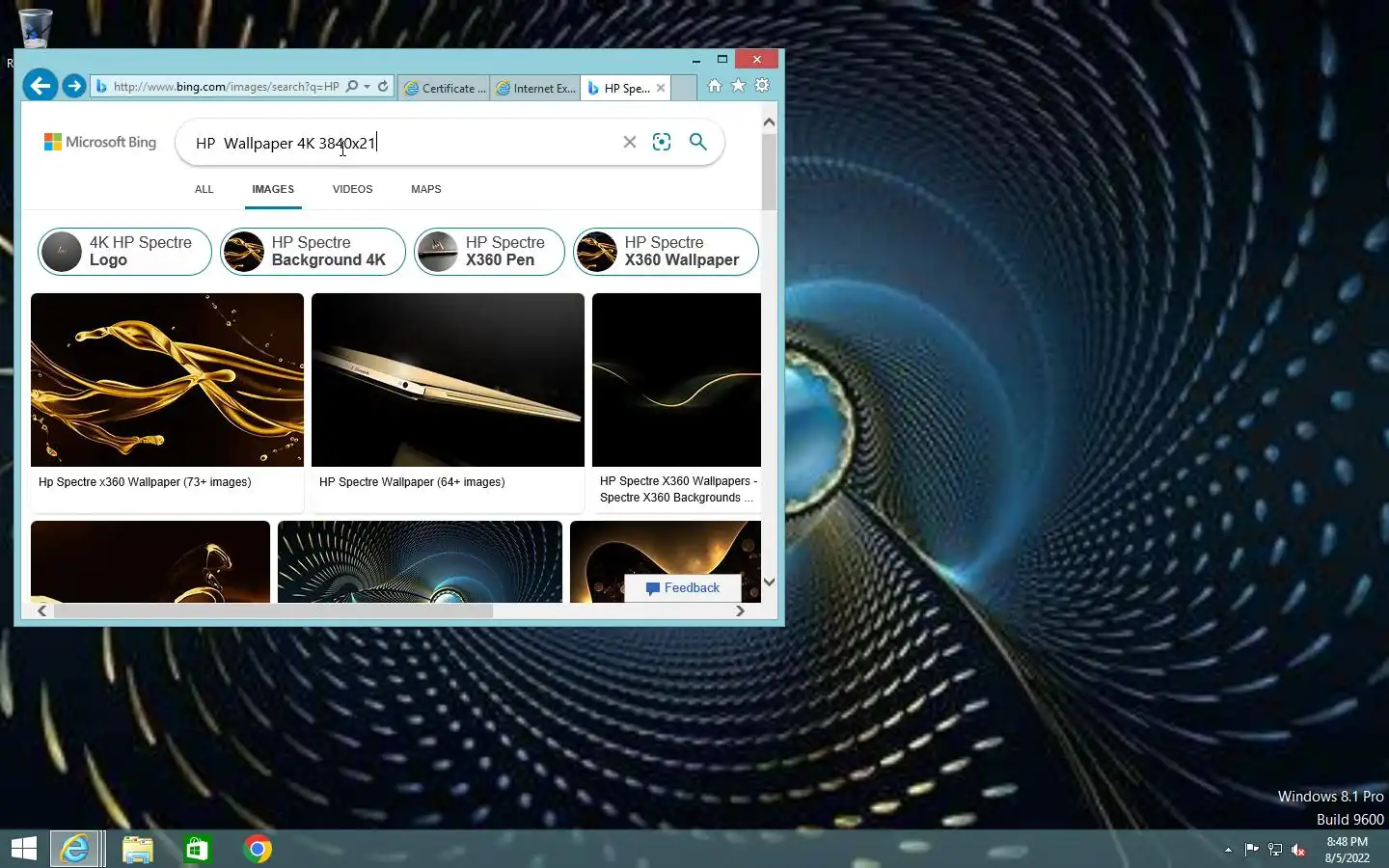Viewport: 1389px width, 868px height.
Task: Open the address bar autocomplete dropdown arrow
Action: pos(368,87)
